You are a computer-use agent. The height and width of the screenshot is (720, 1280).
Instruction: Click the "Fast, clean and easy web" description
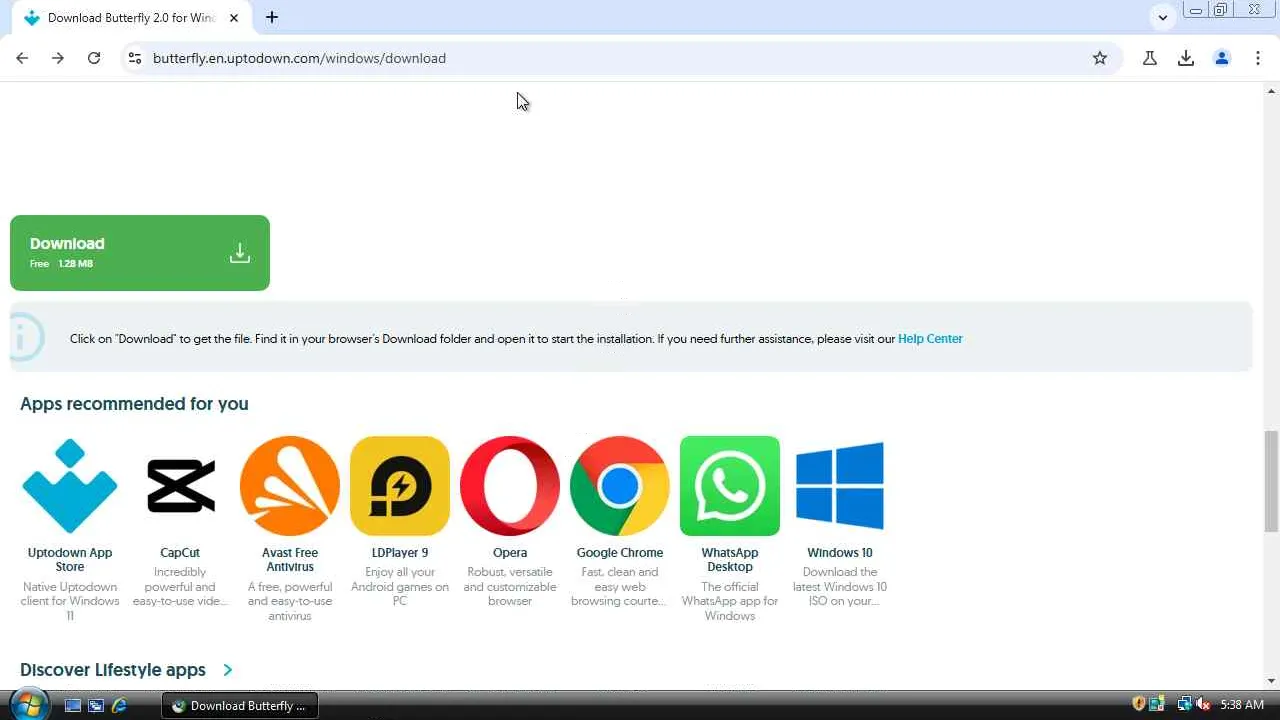tap(620, 587)
